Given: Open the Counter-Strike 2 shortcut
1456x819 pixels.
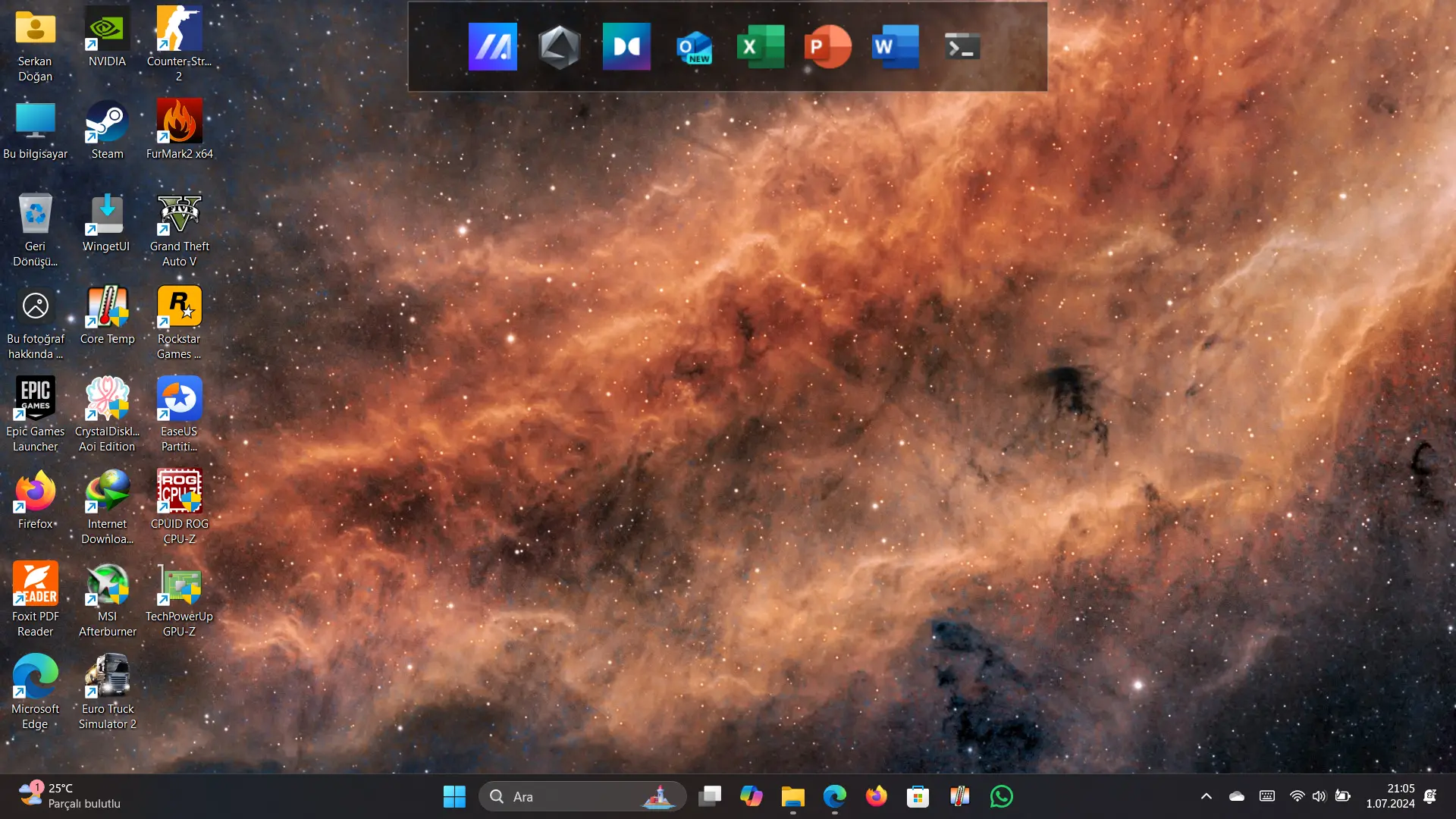Looking at the screenshot, I should pos(179,45).
